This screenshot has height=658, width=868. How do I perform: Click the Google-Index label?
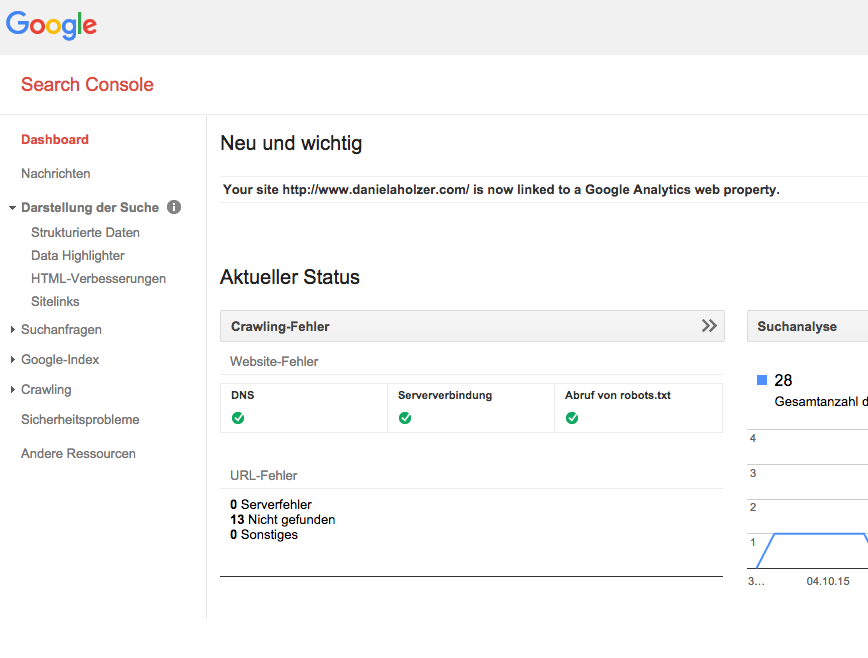(x=60, y=360)
